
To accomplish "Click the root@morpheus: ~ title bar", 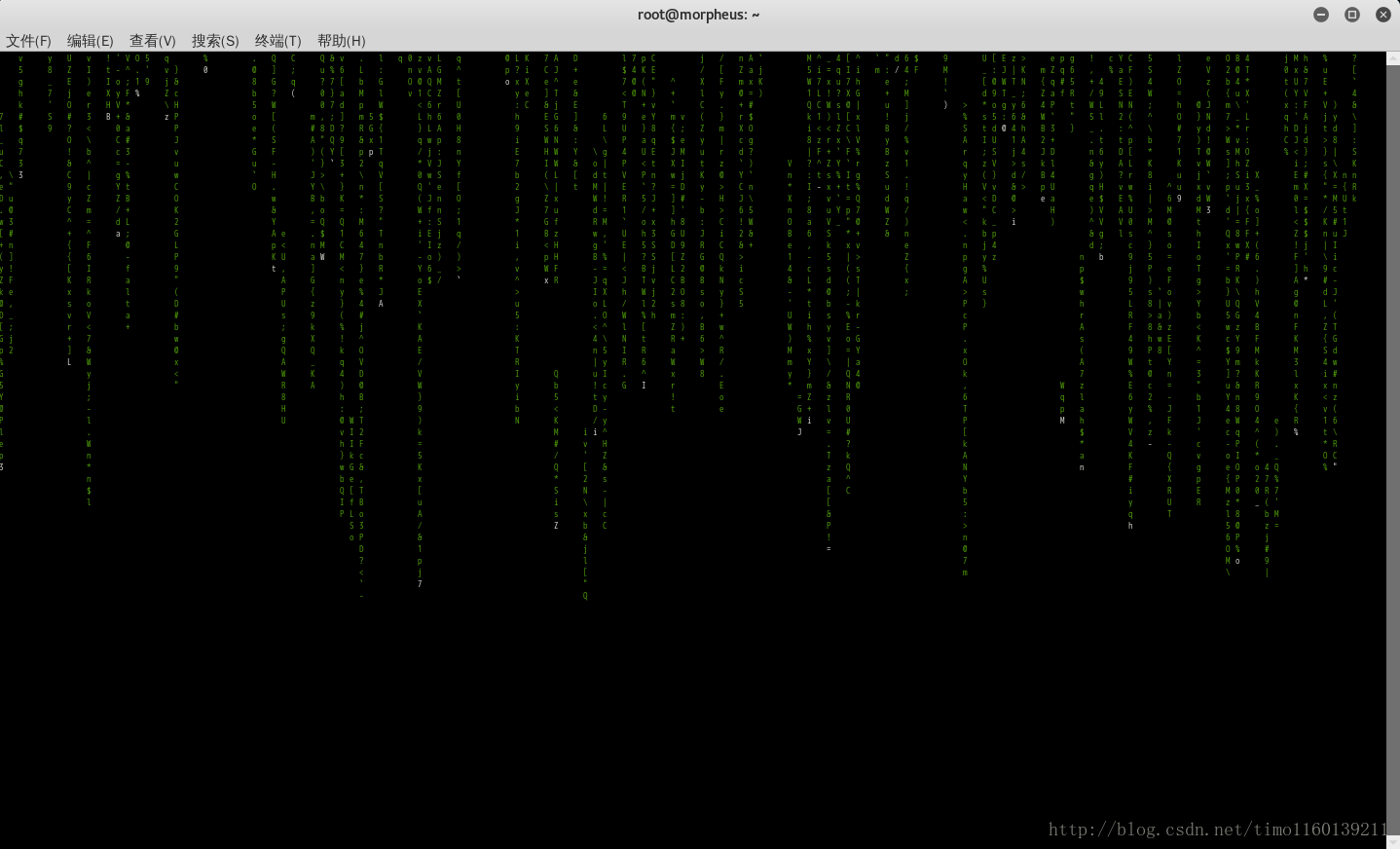I will [x=698, y=15].
